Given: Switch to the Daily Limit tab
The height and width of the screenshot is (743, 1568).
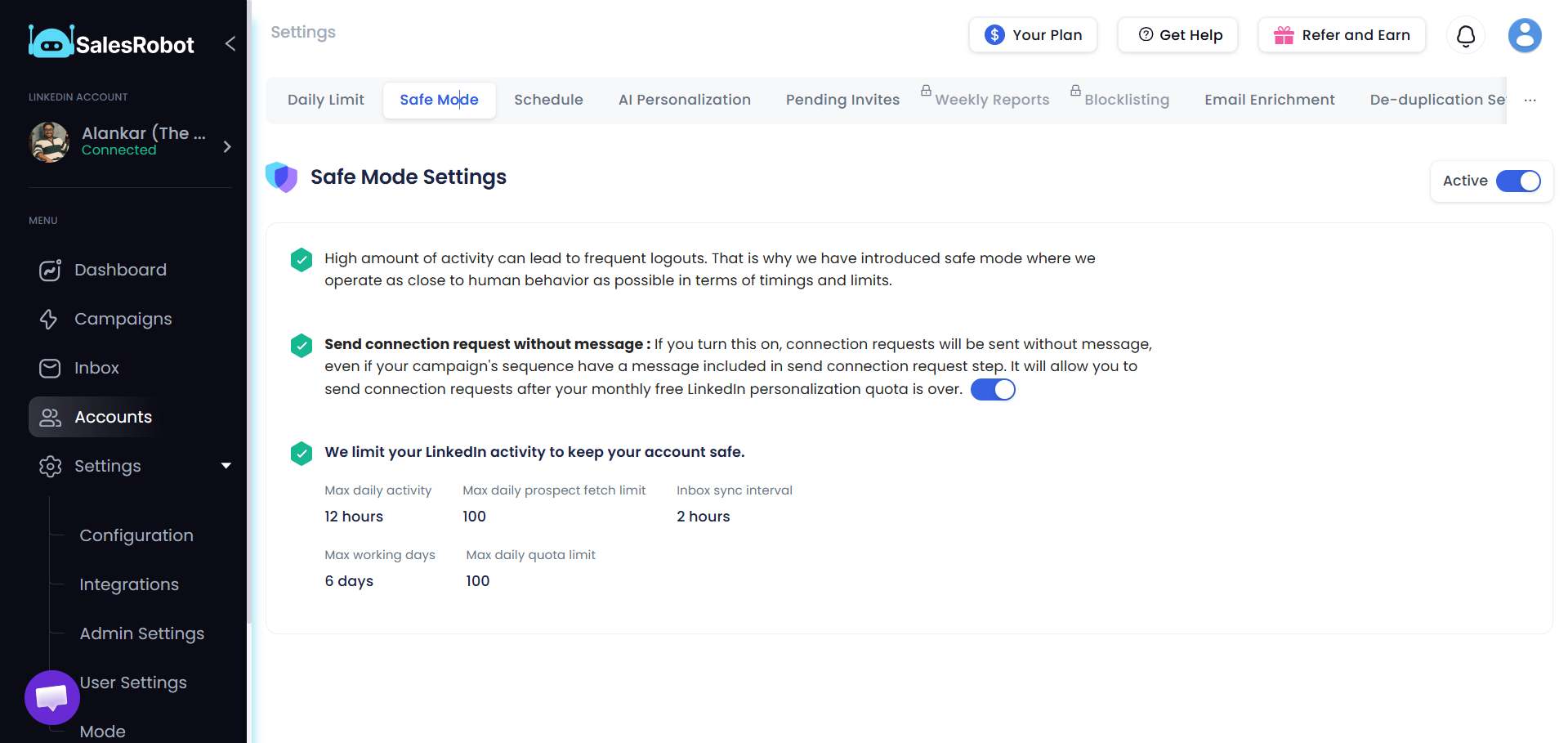Looking at the screenshot, I should [x=325, y=100].
